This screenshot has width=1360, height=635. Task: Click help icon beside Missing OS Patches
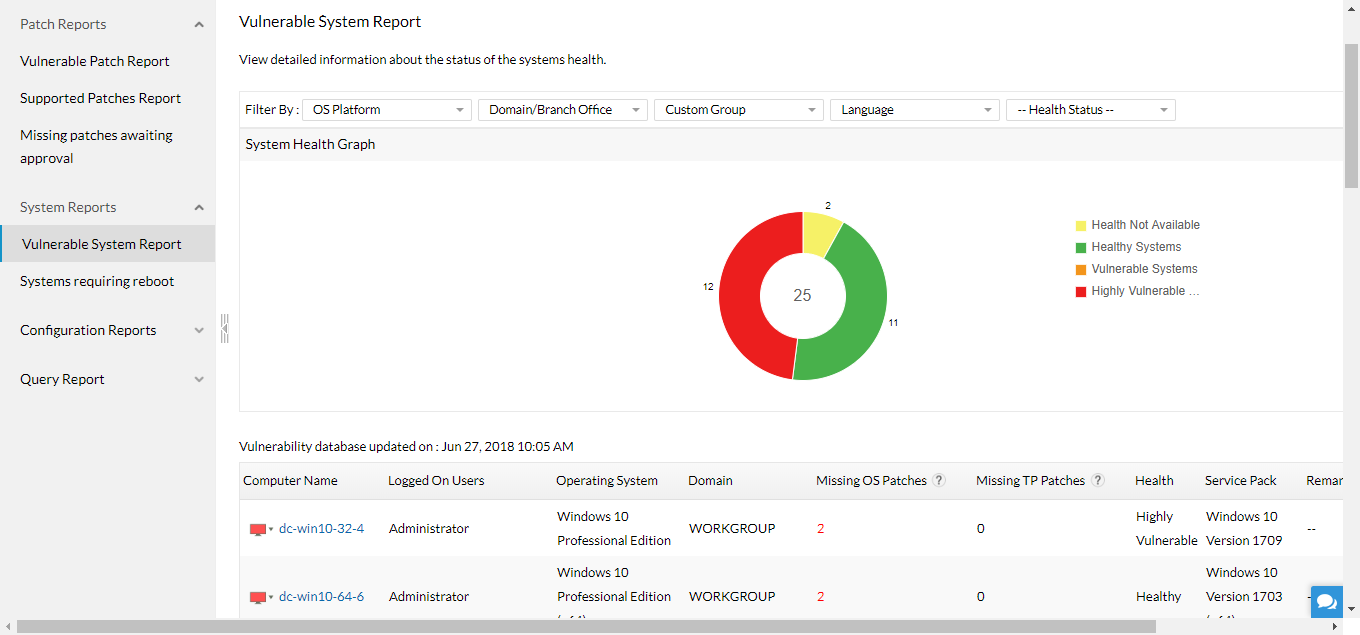939,480
